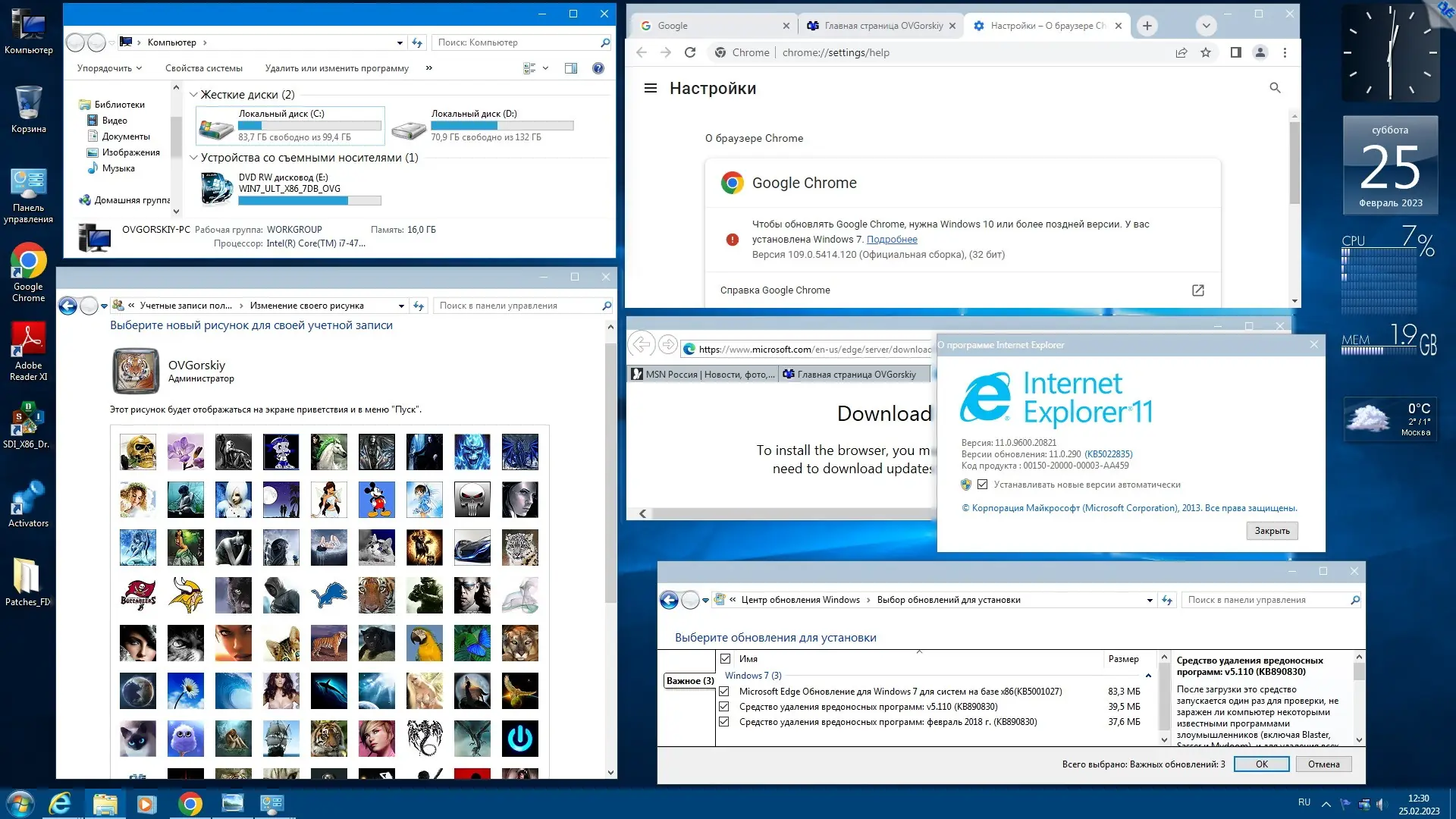This screenshot has height=819, width=1456.
Task: Click the search icon in Chrome settings
Action: (1275, 88)
